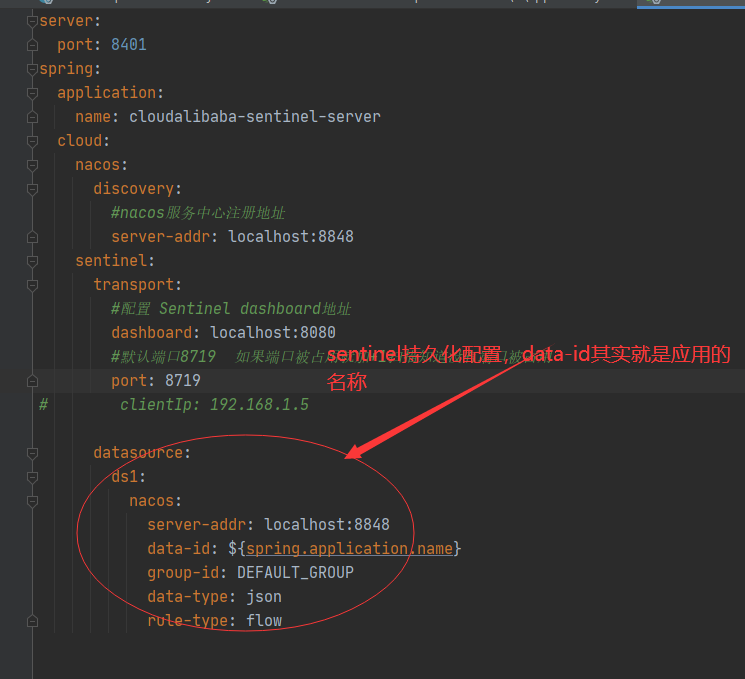Click the transport: key

point(137,285)
